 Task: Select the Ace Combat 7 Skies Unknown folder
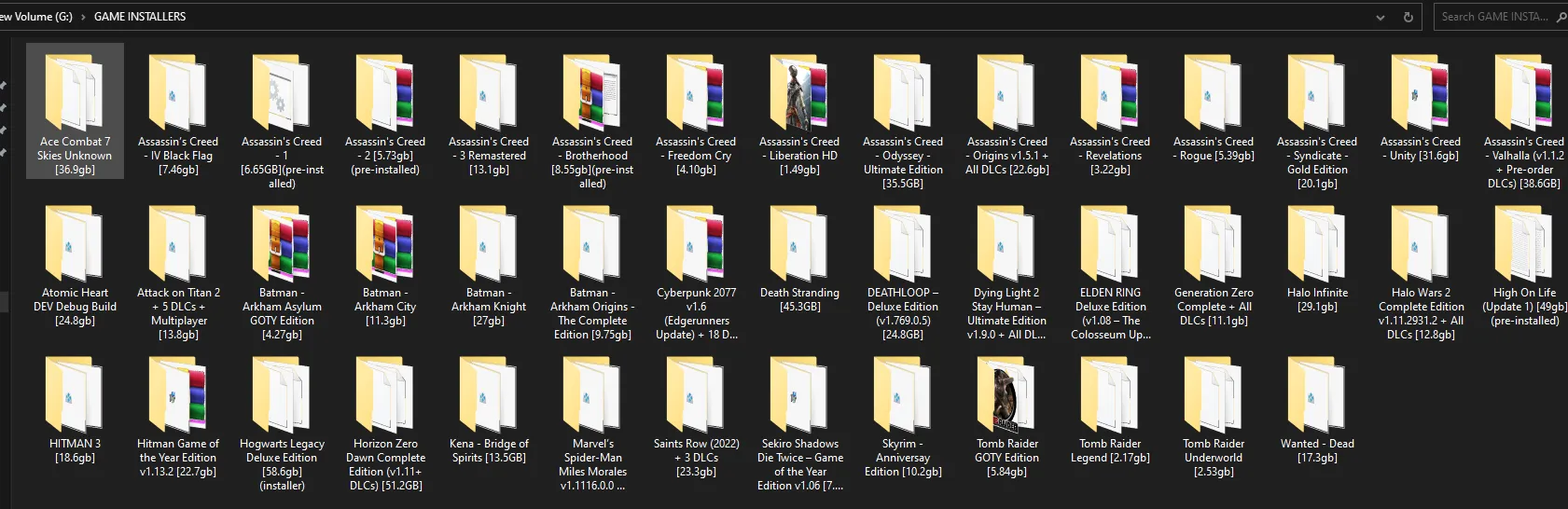[x=75, y=110]
